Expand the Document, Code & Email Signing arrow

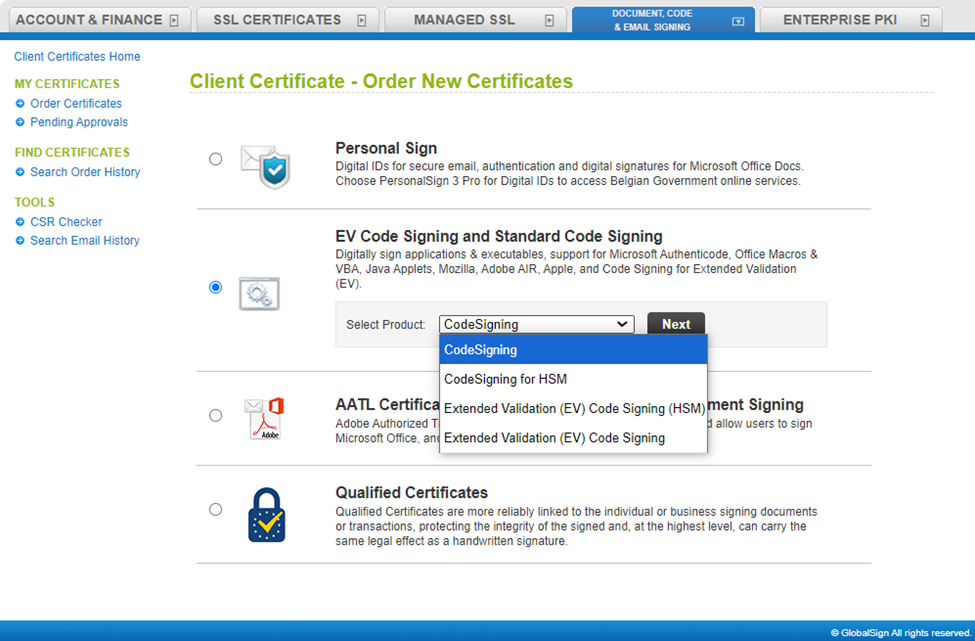pyautogui.click(x=738, y=22)
